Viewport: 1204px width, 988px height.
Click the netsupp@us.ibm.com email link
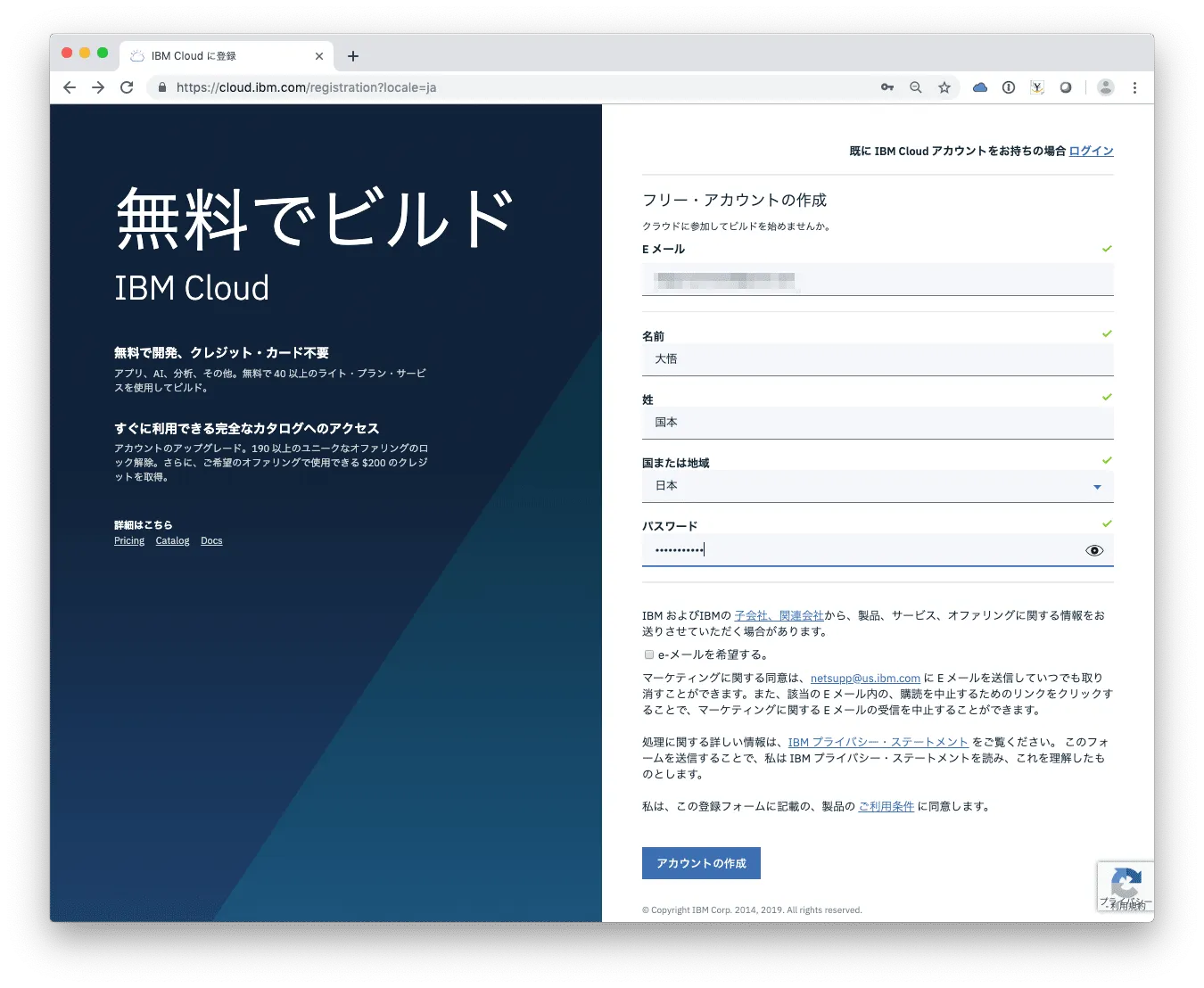tap(865, 678)
